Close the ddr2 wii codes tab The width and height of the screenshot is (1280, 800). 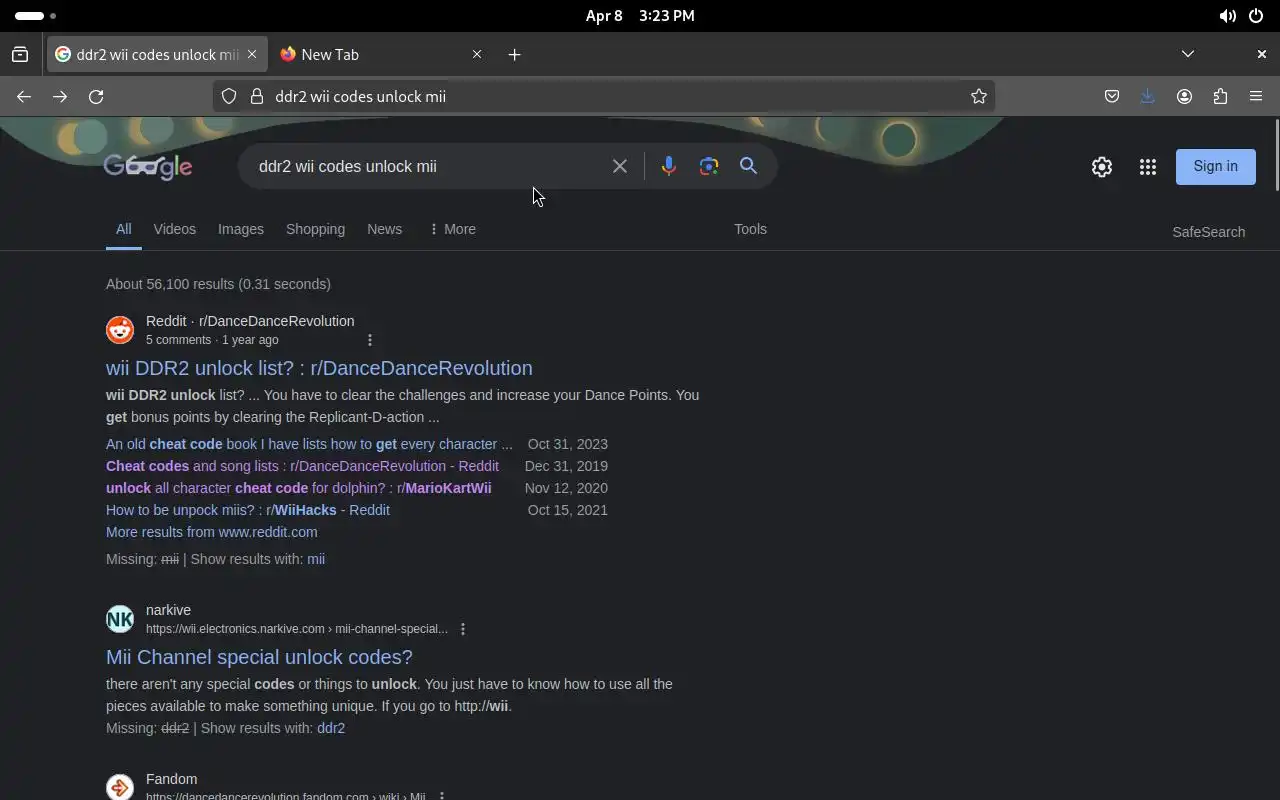coord(252,54)
